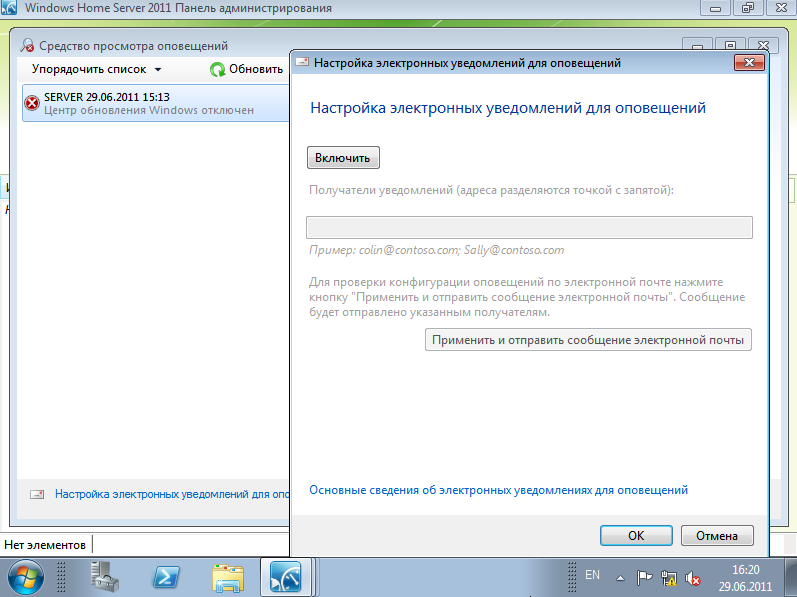Screen dimensions: 797x597
Task: Restore down the Windows Home Server dashboard window
Action: [x=748, y=8]
